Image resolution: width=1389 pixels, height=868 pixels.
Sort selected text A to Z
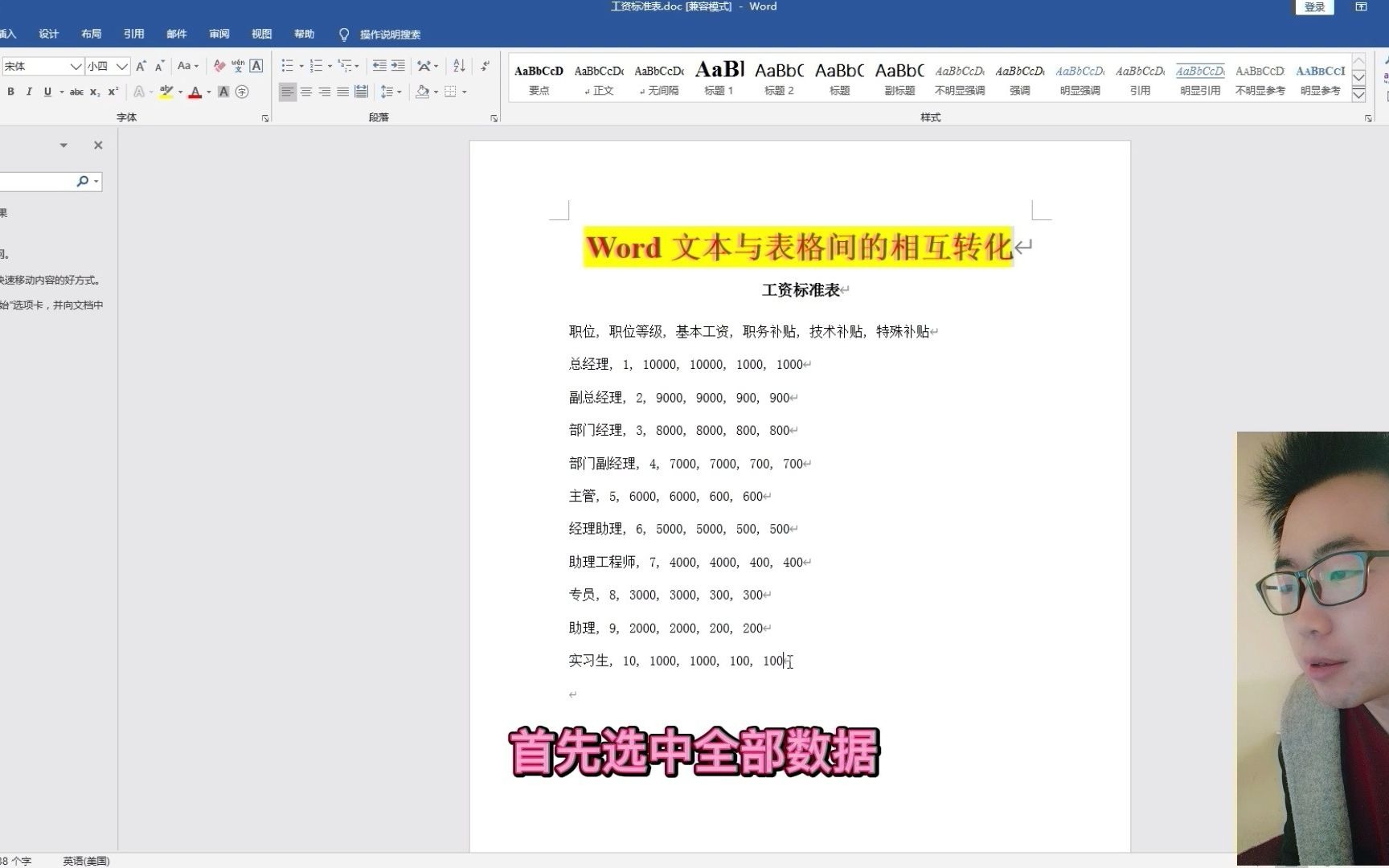pyautogui.click(x=459, y=66)
